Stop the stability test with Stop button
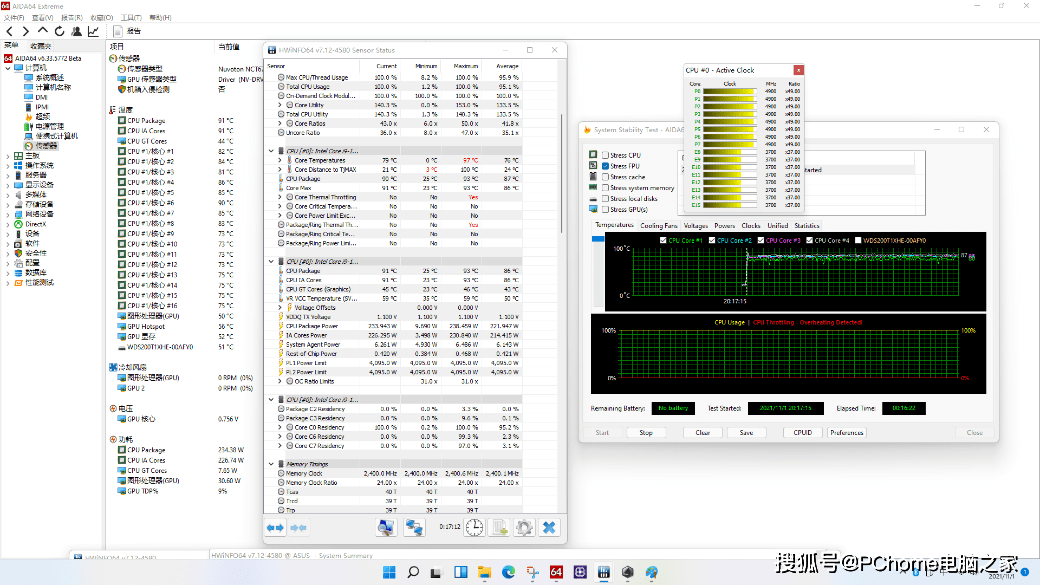 pyautogui.click(x=646, y=432)
